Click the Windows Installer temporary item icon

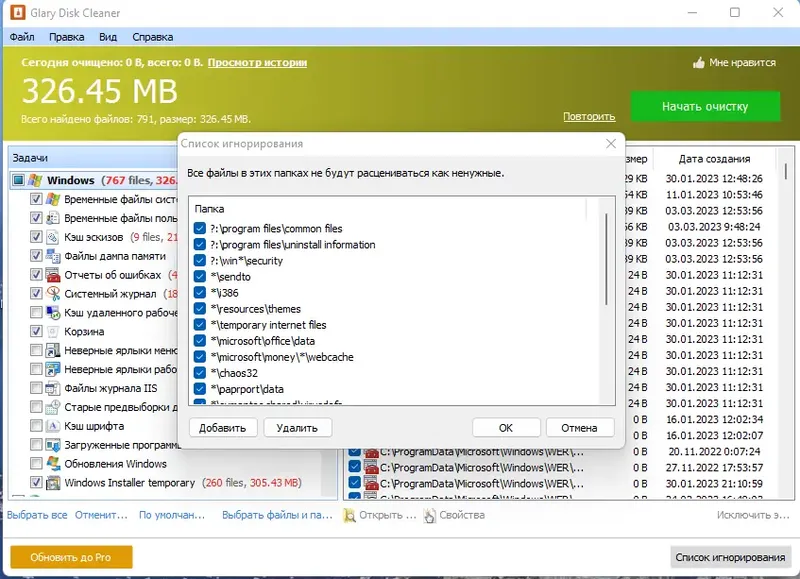[53, 483]
